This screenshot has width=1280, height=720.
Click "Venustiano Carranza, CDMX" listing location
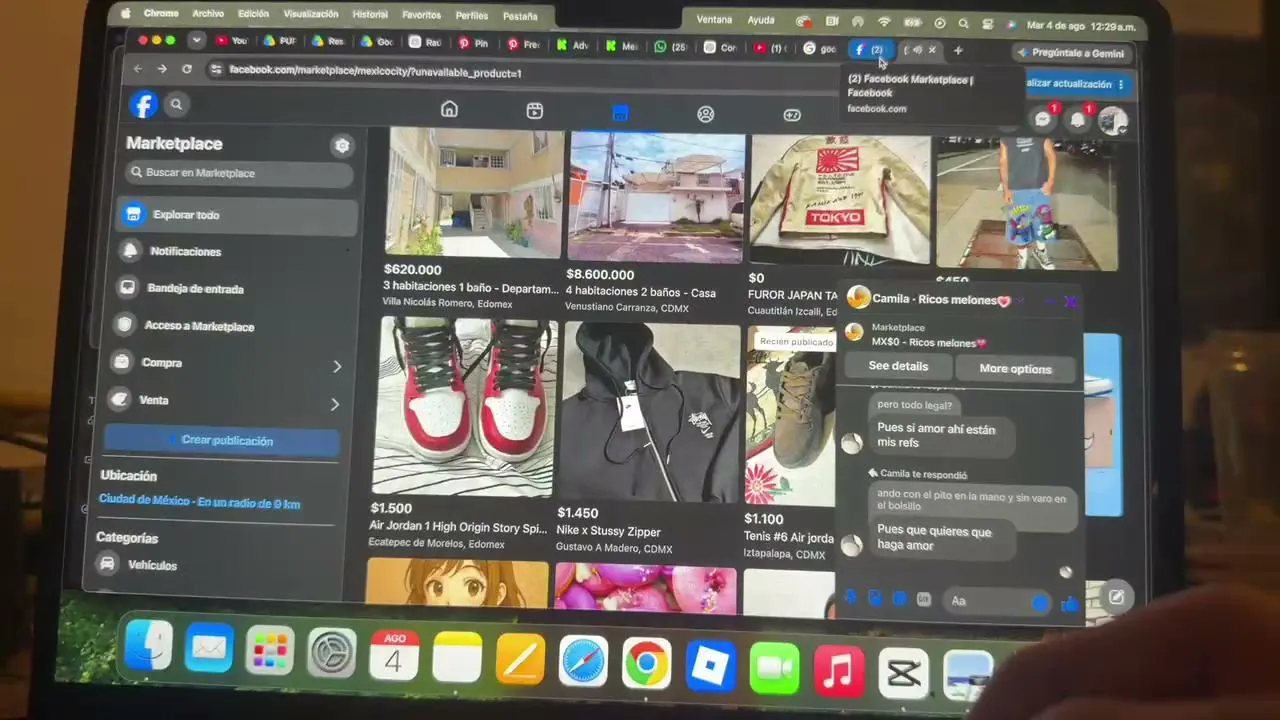pyautogui.click(x=627, y=308)
